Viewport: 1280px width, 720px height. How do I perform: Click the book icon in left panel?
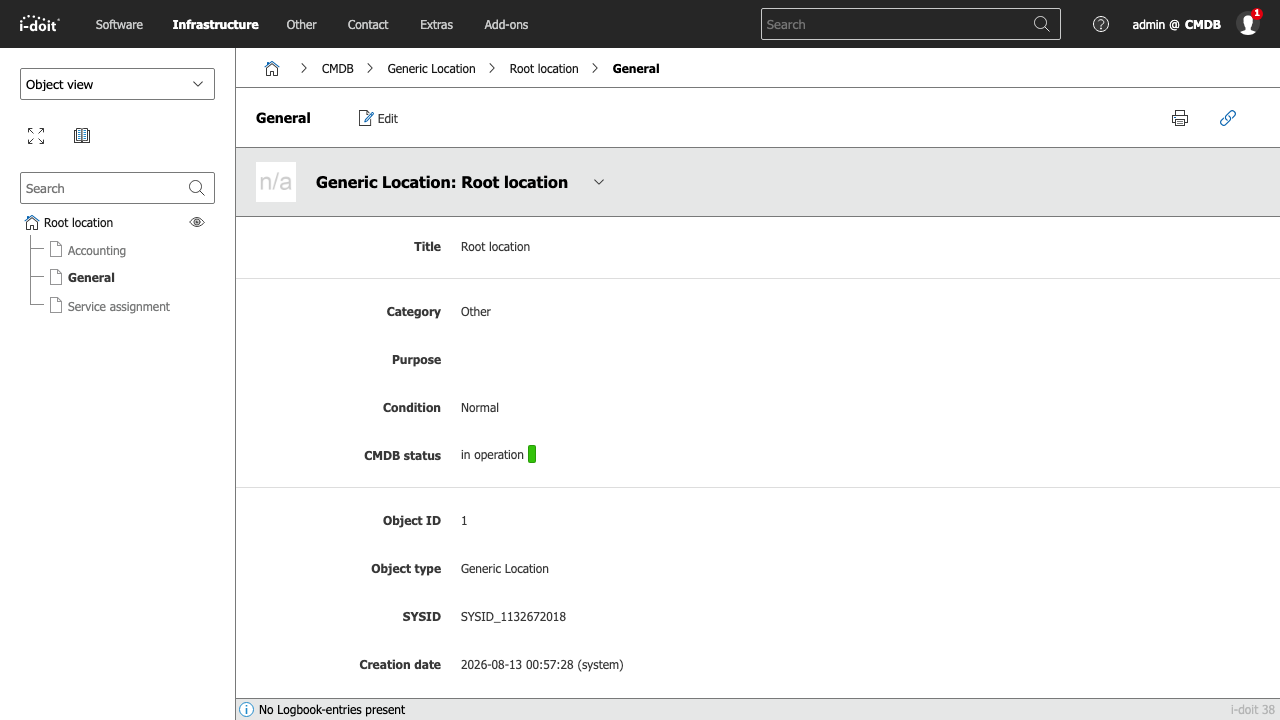coord(82,136)
